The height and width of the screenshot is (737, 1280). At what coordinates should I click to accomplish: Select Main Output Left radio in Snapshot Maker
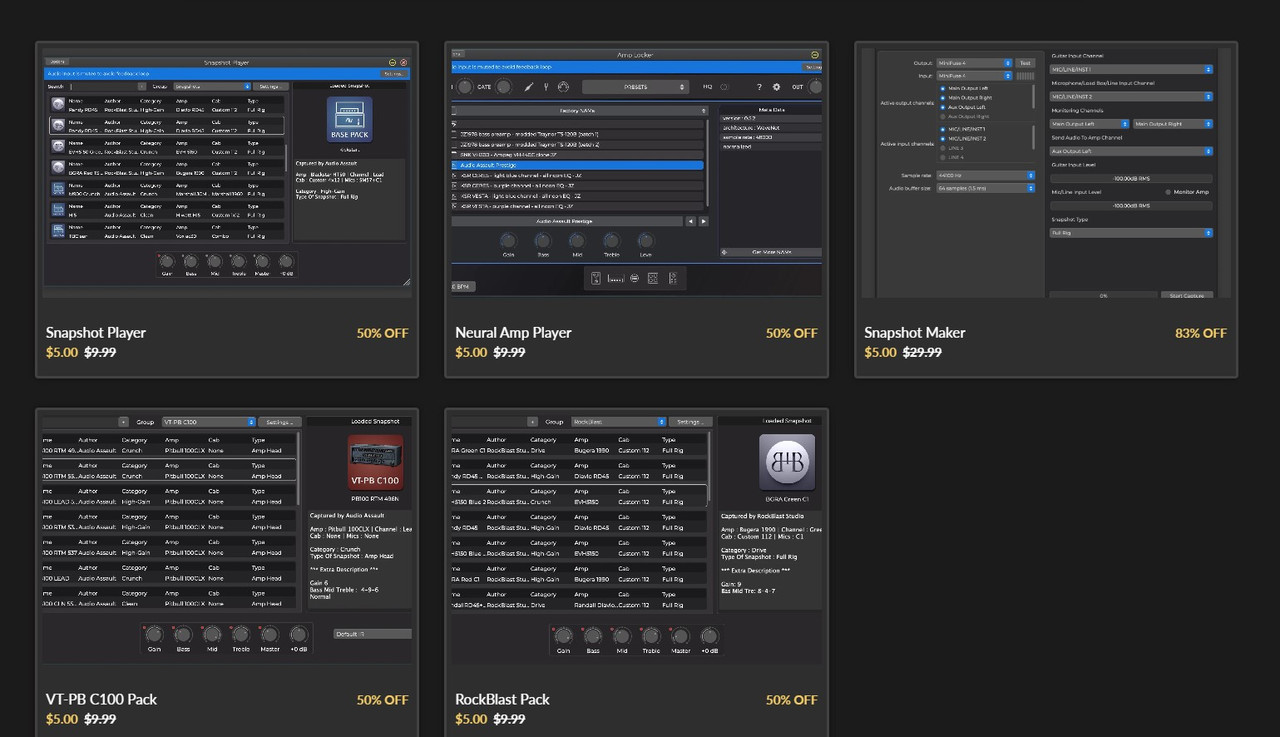(943, 88)
